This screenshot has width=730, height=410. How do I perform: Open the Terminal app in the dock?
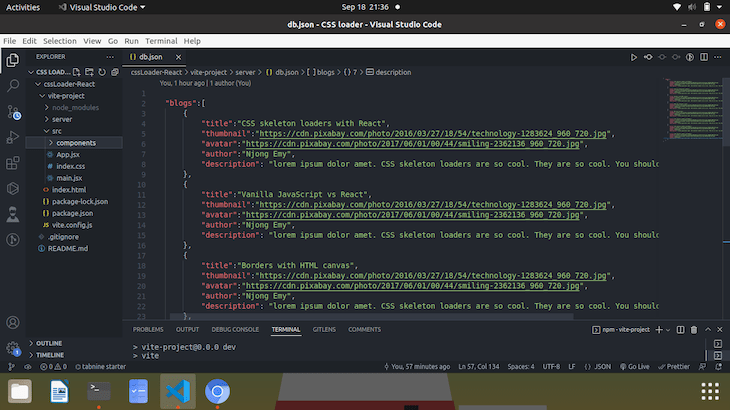(x=99, y=391)
